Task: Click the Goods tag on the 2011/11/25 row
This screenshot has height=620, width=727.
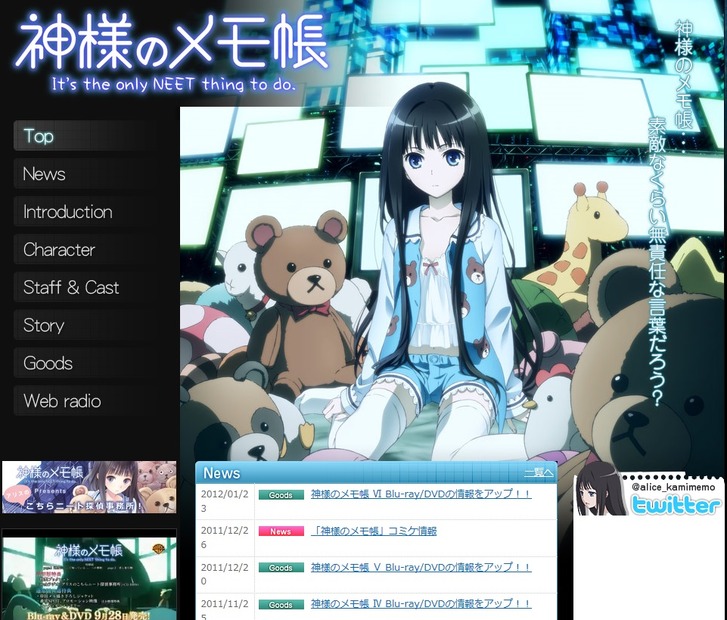Action: 281,605
